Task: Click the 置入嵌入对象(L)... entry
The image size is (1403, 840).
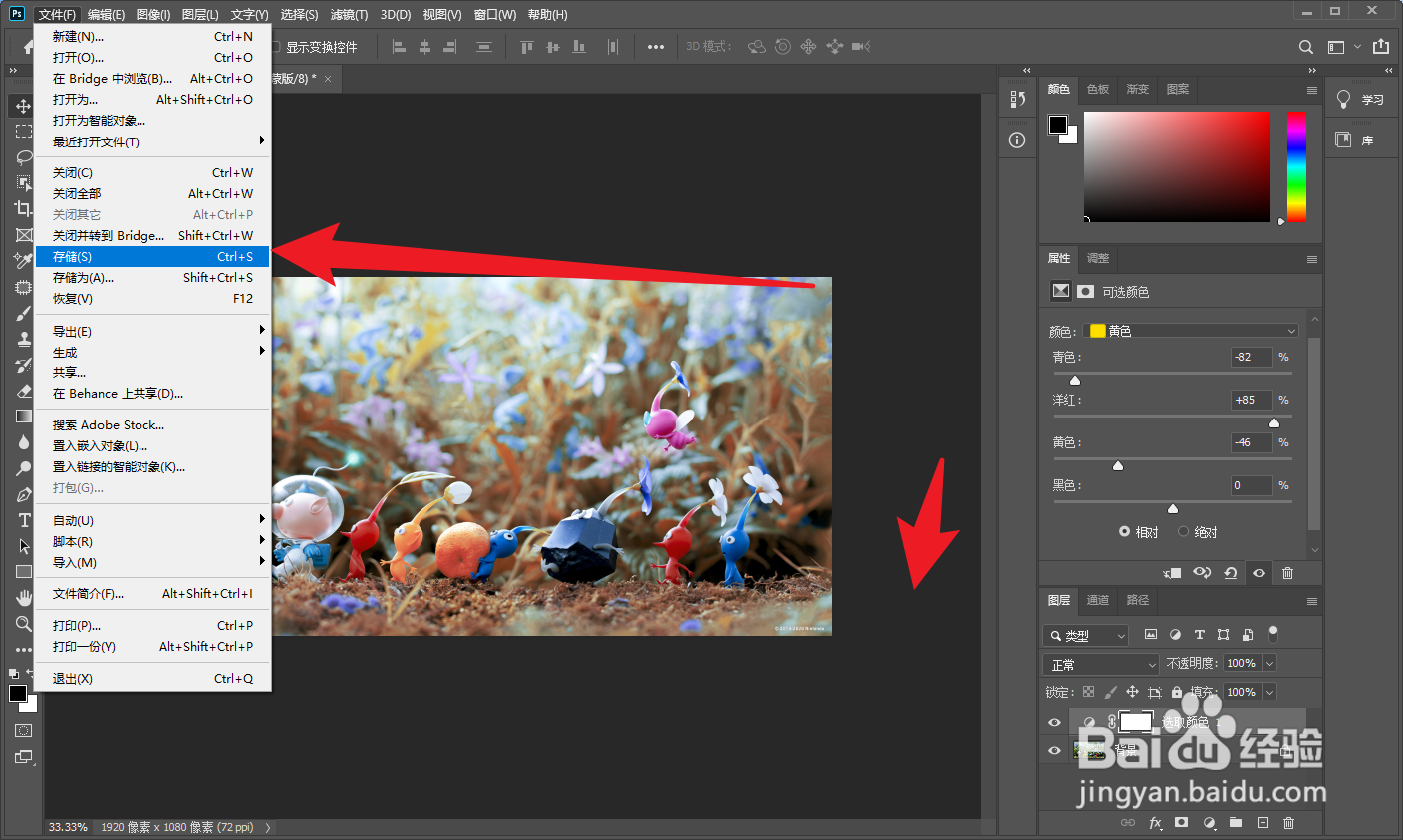Action: (152, 446)
